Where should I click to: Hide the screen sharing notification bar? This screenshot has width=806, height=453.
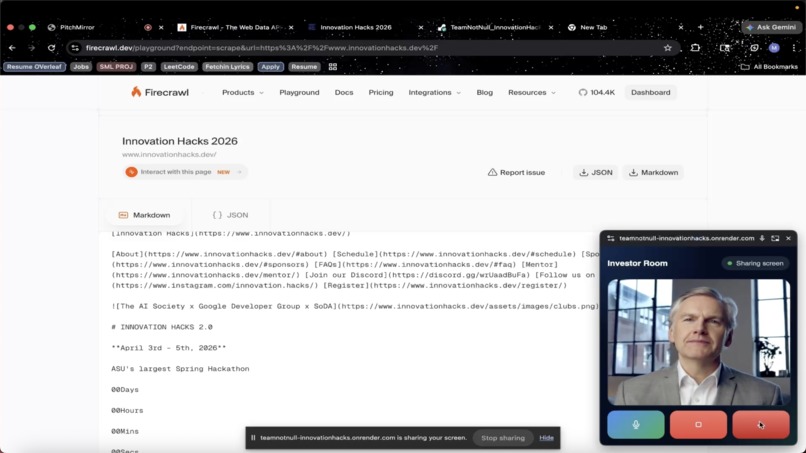click(x=546, y=438)
